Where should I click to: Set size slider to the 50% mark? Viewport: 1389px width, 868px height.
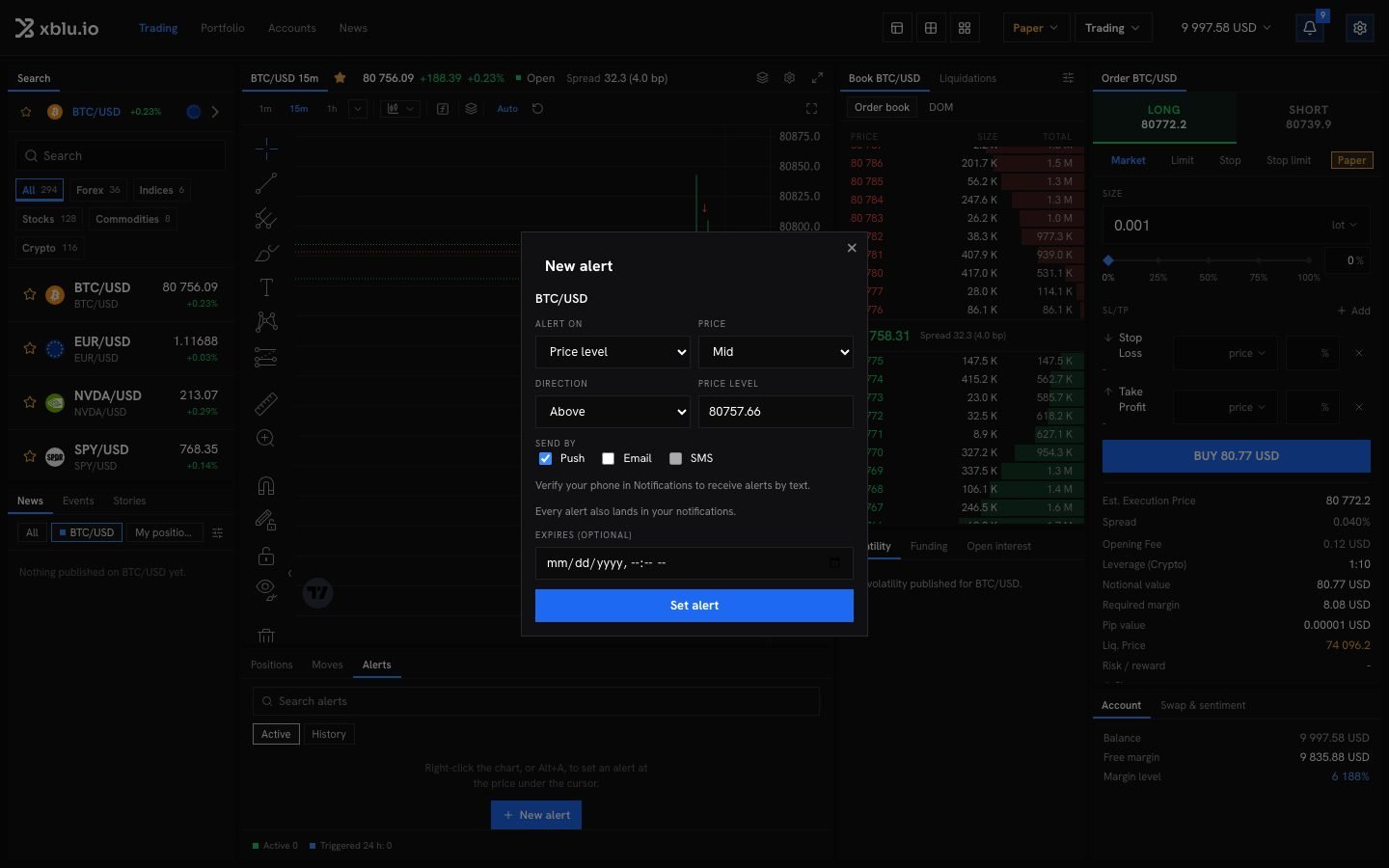(1209, 260)
